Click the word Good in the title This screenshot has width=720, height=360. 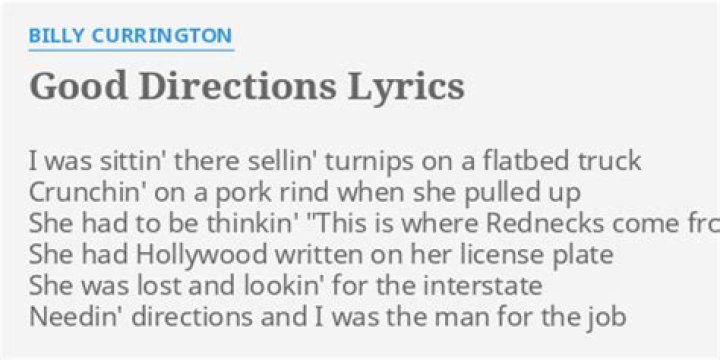79,86
